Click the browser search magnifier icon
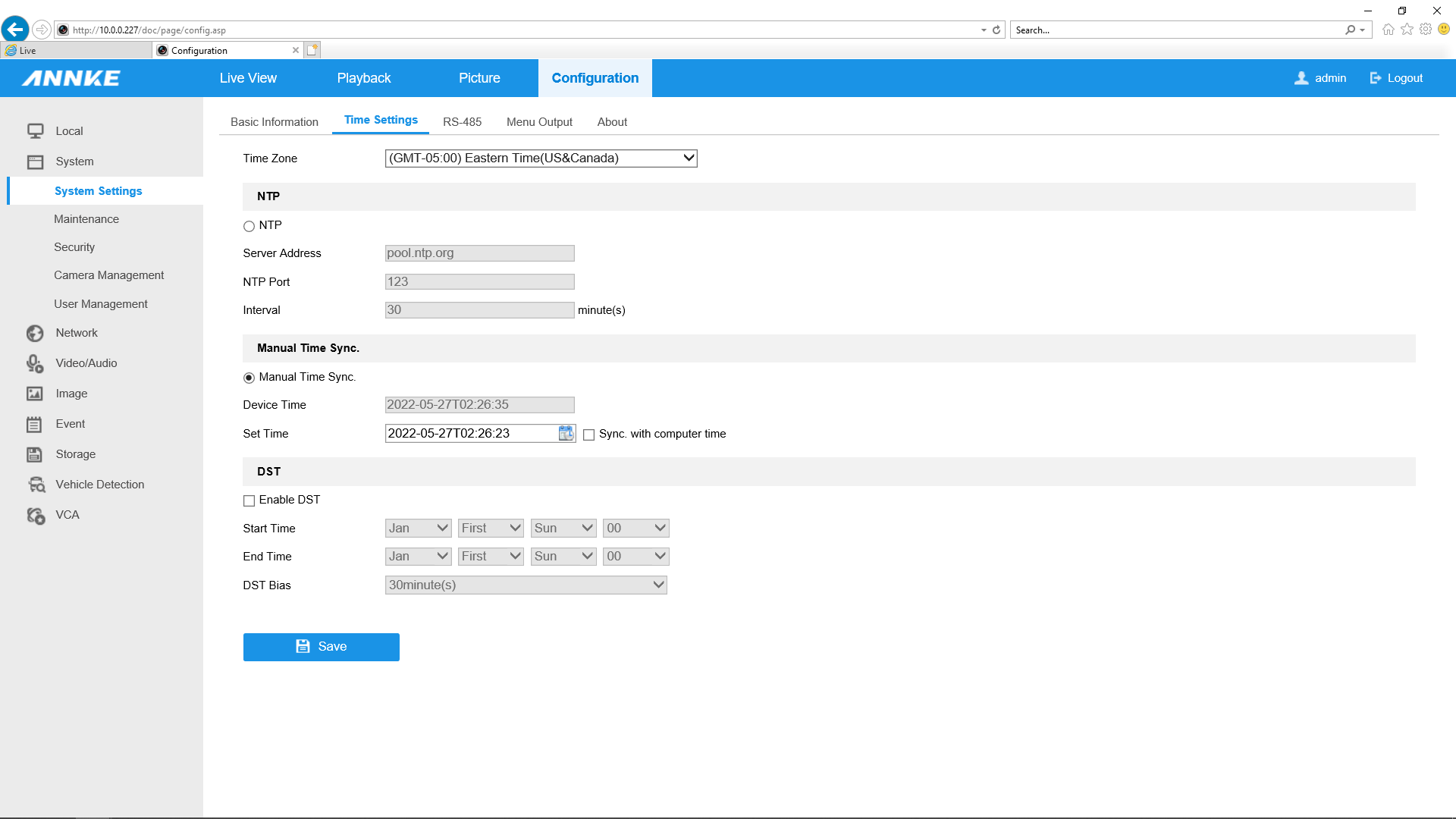 (1350, 30)
